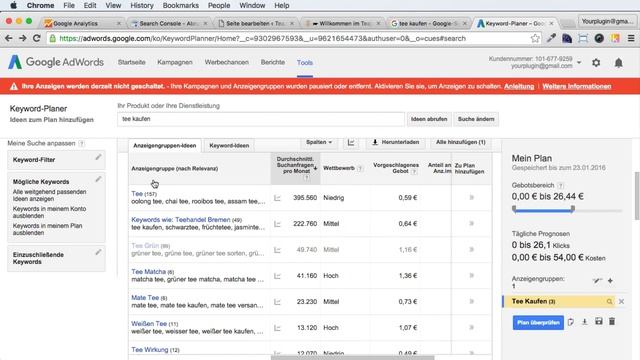Viewport: 640px width, 360px height.
Task: Click product search field 'tee kaufen'
Action: point(261,119)
